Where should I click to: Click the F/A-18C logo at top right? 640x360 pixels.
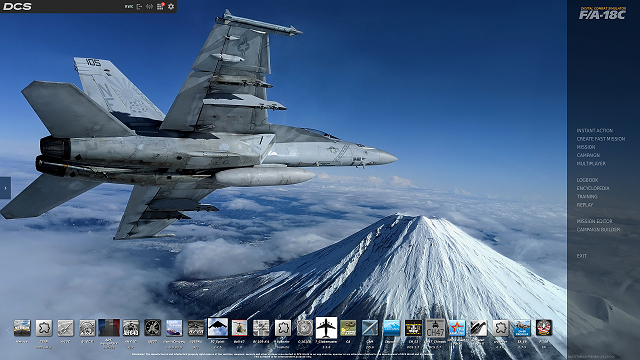click(602, 13)
